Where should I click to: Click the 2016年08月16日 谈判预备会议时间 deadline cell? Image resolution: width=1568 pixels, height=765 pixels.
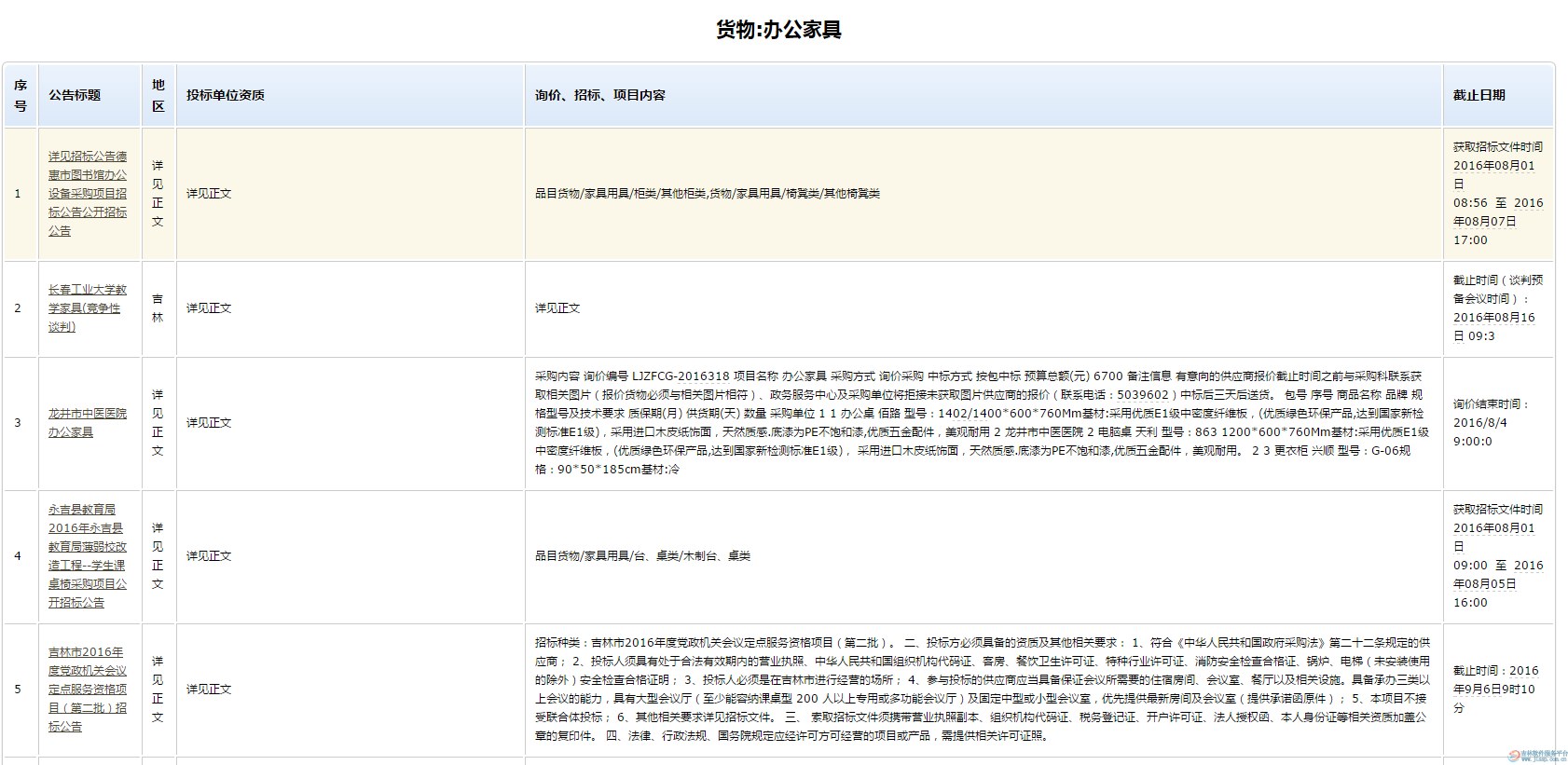click(x=1497, y=308)
